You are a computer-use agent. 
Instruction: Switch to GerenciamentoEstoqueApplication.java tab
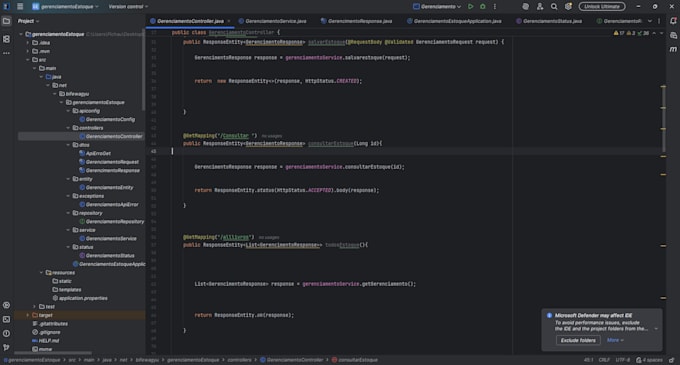click(x=454, y=21)
